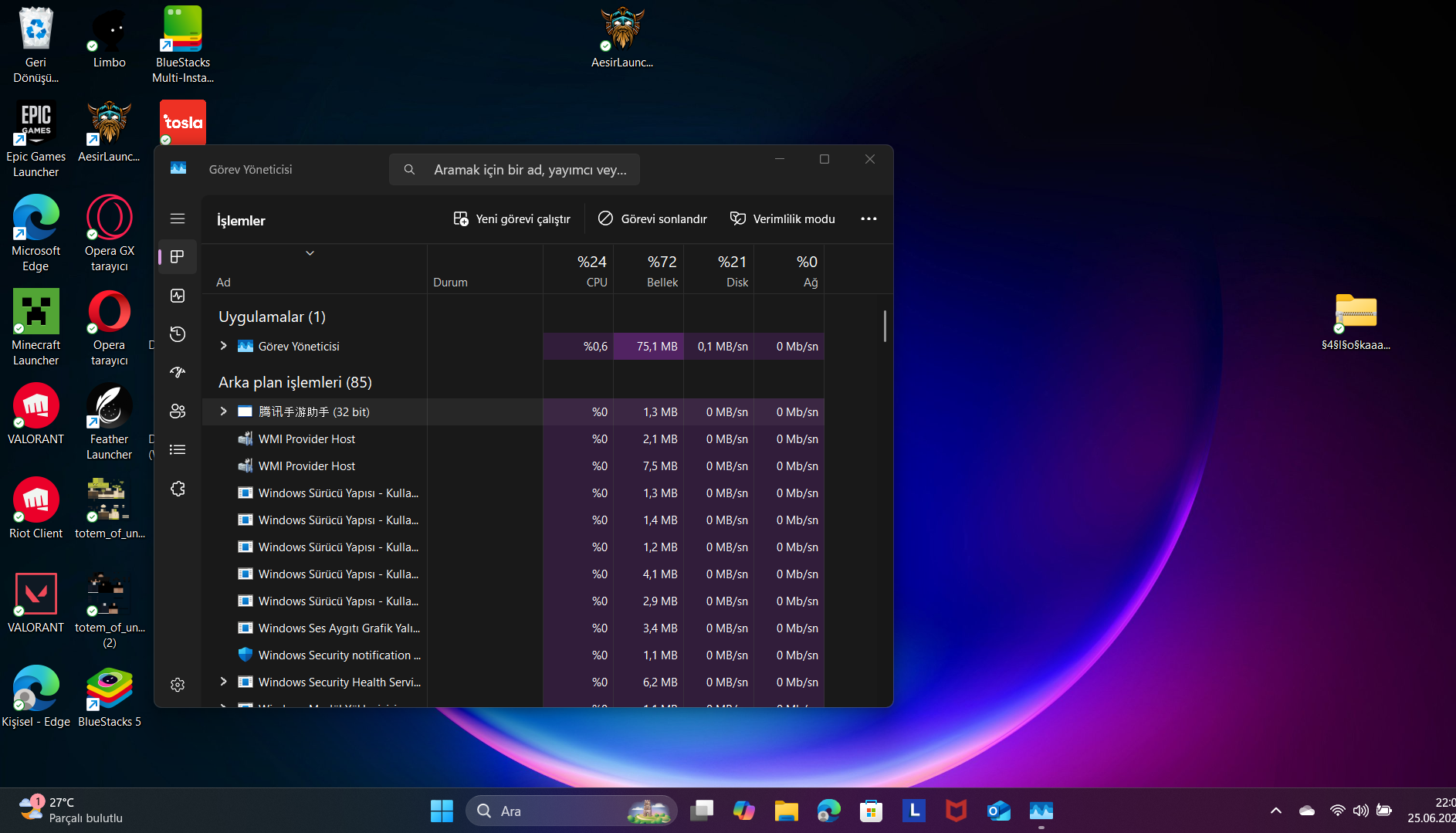Select the Minecraft Launcher desktop icon
Image resolution: width=1456 pixels, height=833 pixels.
coord(36,327)
